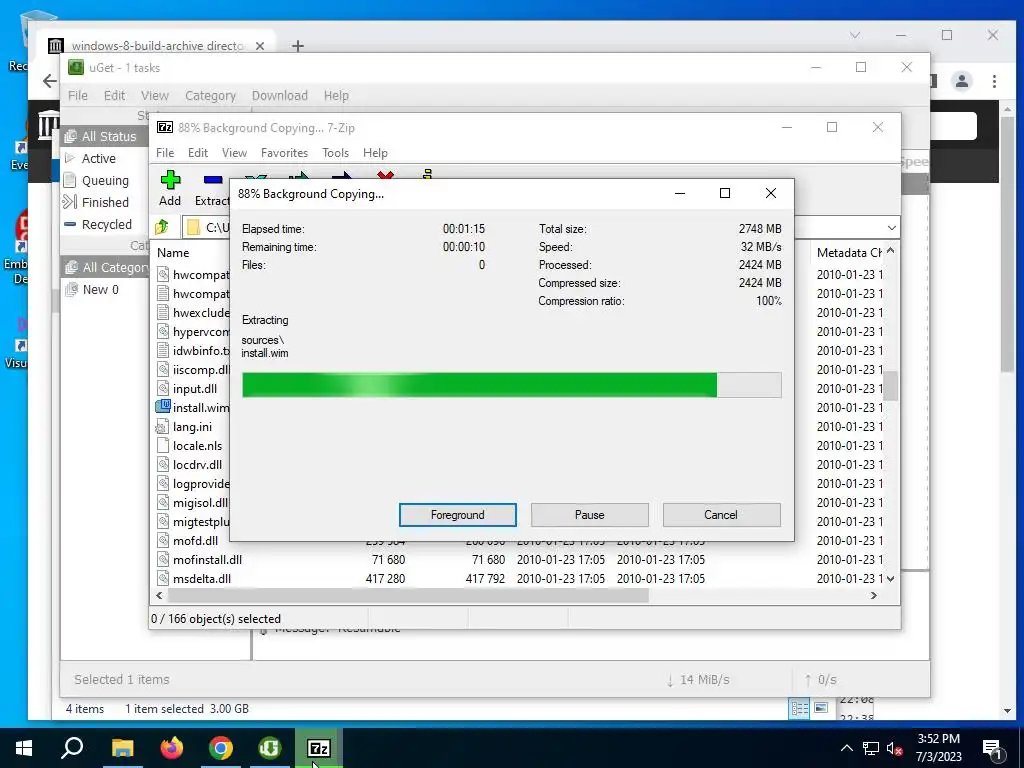Open uGet's Download menu
Viewport: 1024px width, 768px height.
coord(280,95)
